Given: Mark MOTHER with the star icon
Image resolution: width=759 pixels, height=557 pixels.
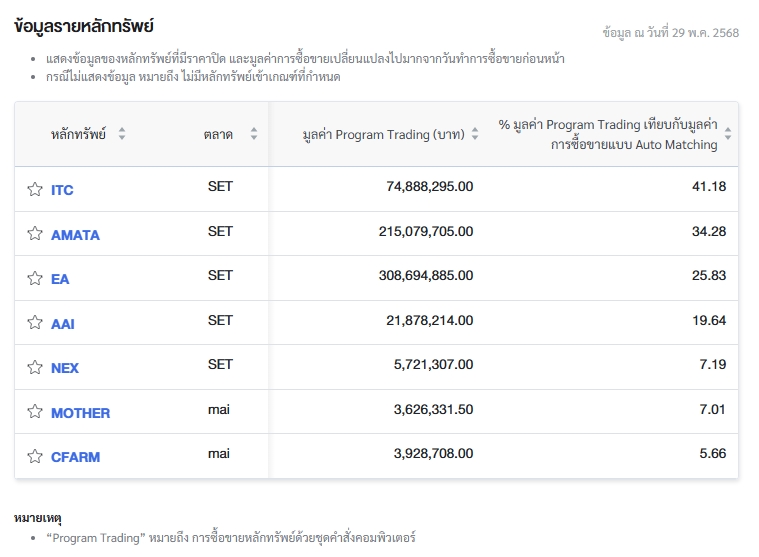Looking at the screenshot, I should point(35,412).
